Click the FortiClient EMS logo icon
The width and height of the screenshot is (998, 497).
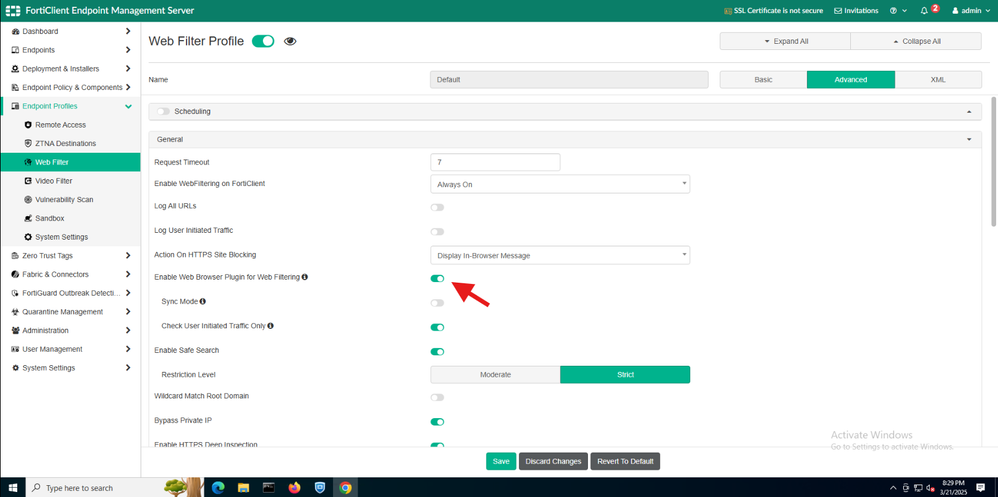click(13, 11)
